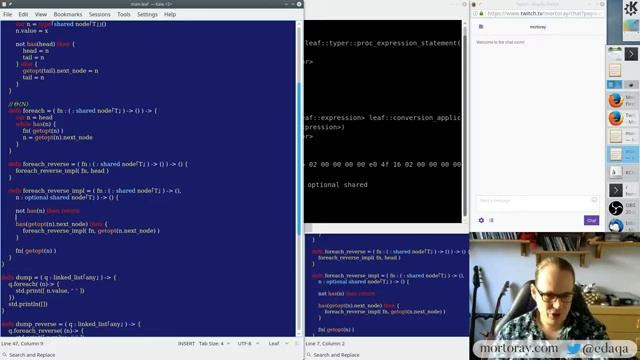Open the Tools menu
Viewport: 640px width, 360px height.
(x=124, y=14)
